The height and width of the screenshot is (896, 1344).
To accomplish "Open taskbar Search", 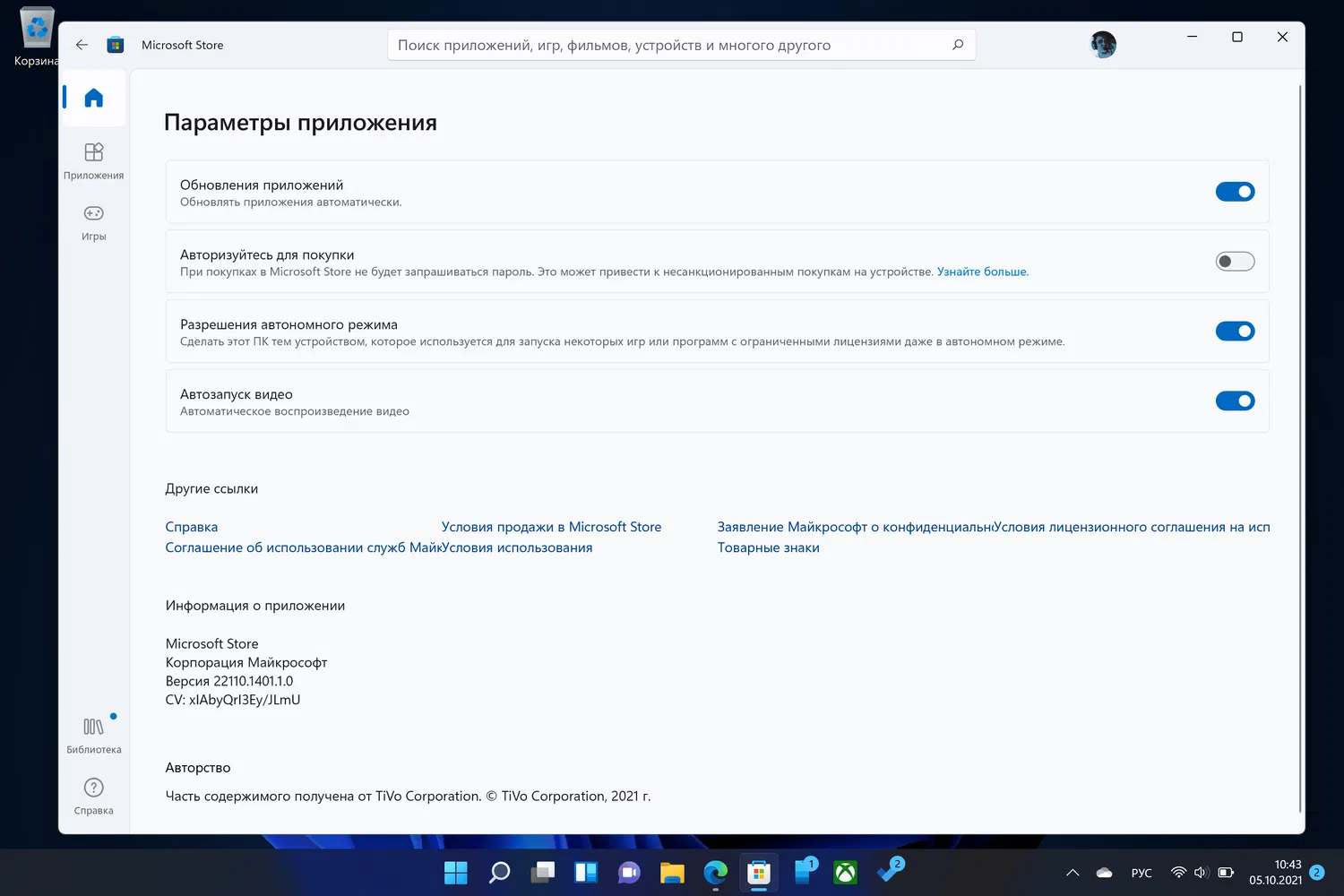I will point(500,872).
